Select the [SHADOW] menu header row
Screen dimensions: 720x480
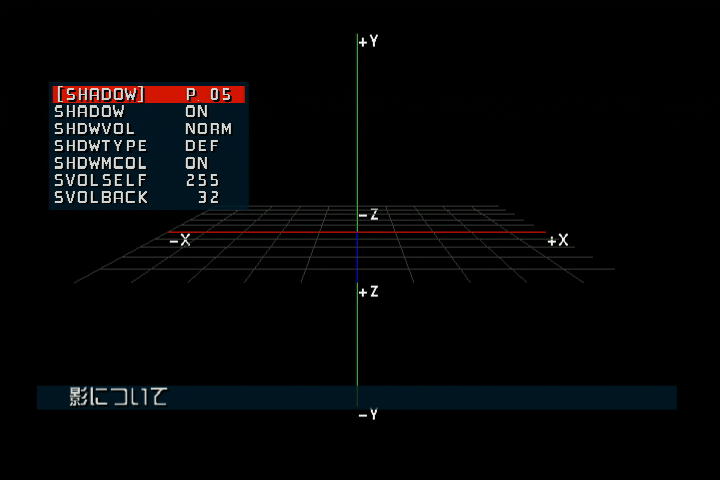pyautogui.click(x=149, y=95)
